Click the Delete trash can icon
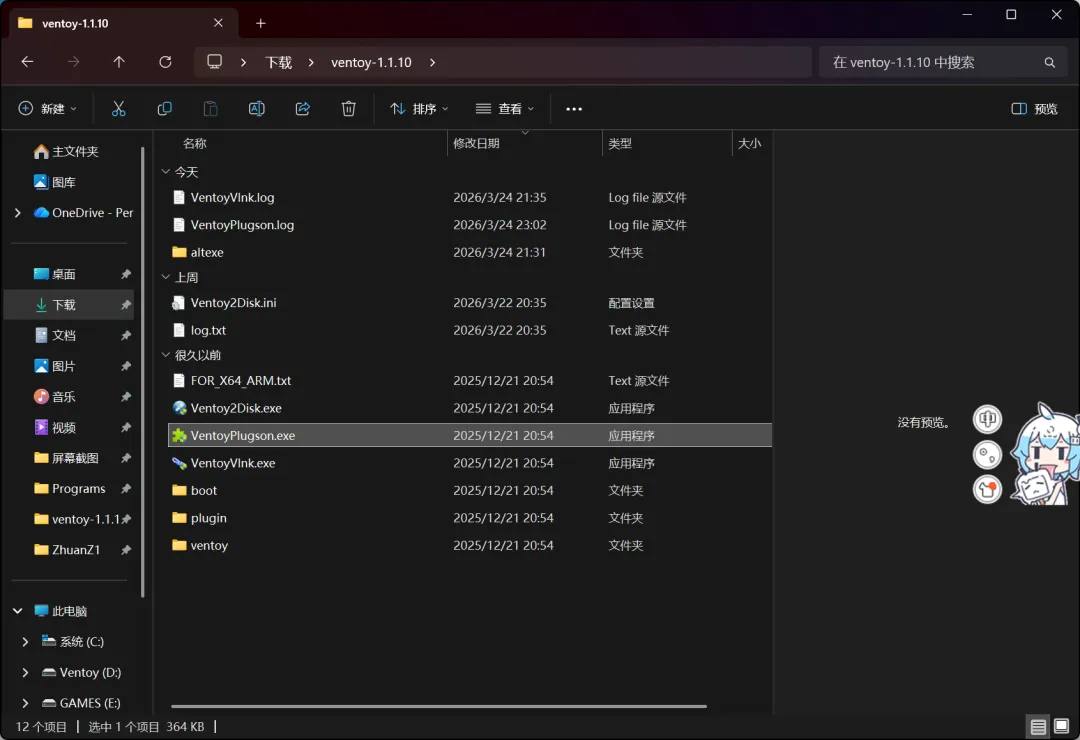Screen dimensions: 1080x740 [x=349, y=109]
